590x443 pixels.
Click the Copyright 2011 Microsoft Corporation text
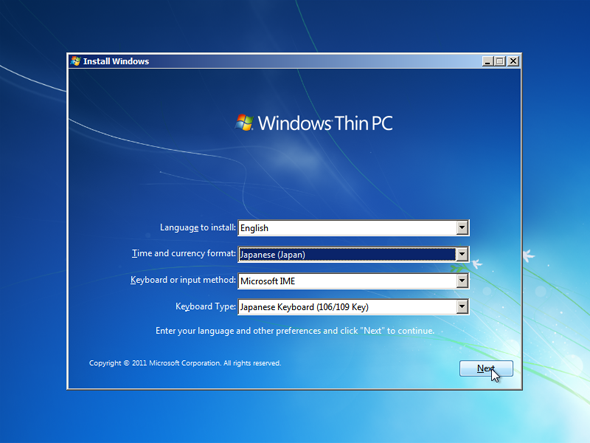pyautogui.click(x=185, y=363)
